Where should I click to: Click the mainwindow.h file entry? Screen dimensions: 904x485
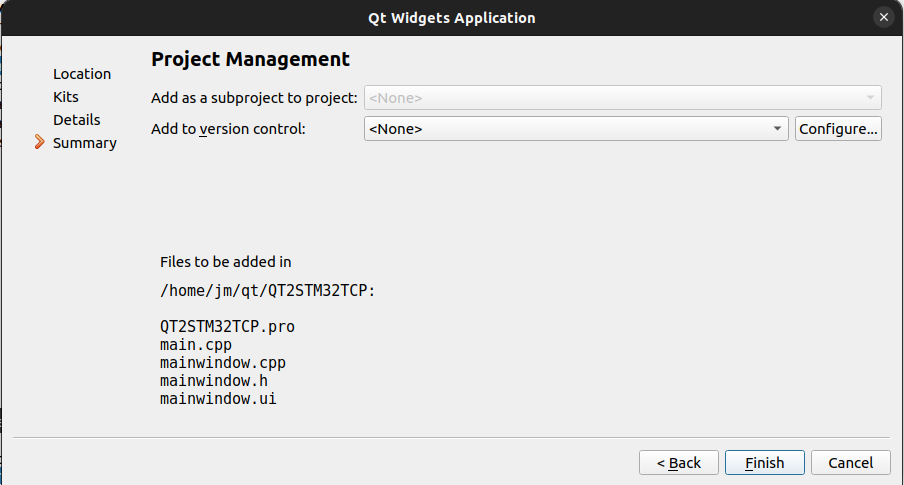[x=213, y=381]
